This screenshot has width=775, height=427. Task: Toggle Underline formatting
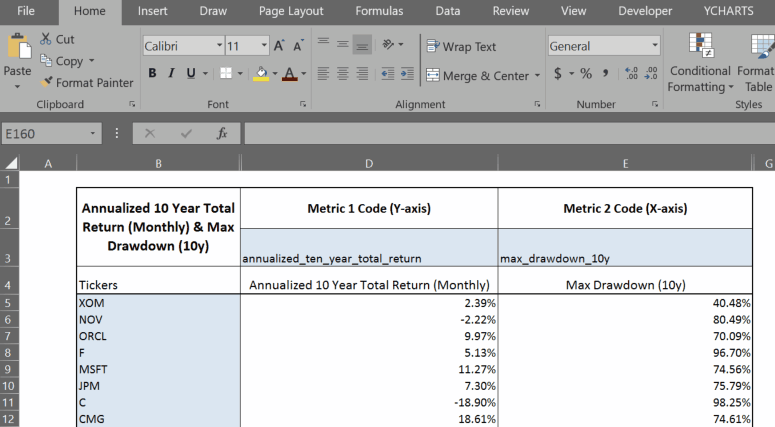click(191, 73)
